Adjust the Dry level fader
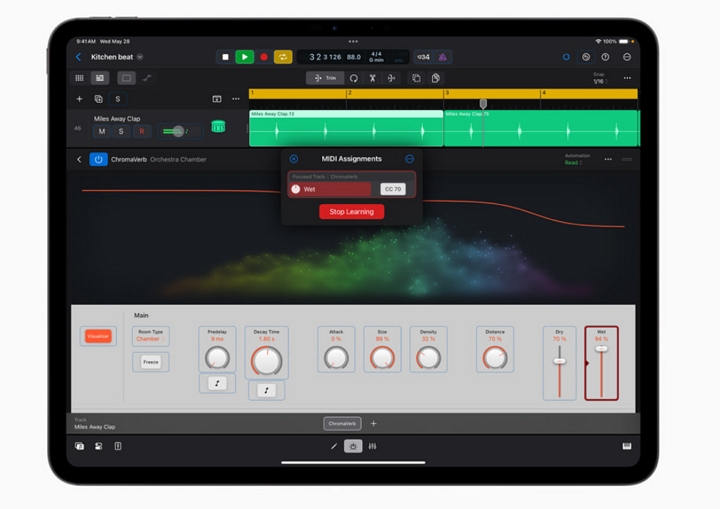 coord(559,362)
